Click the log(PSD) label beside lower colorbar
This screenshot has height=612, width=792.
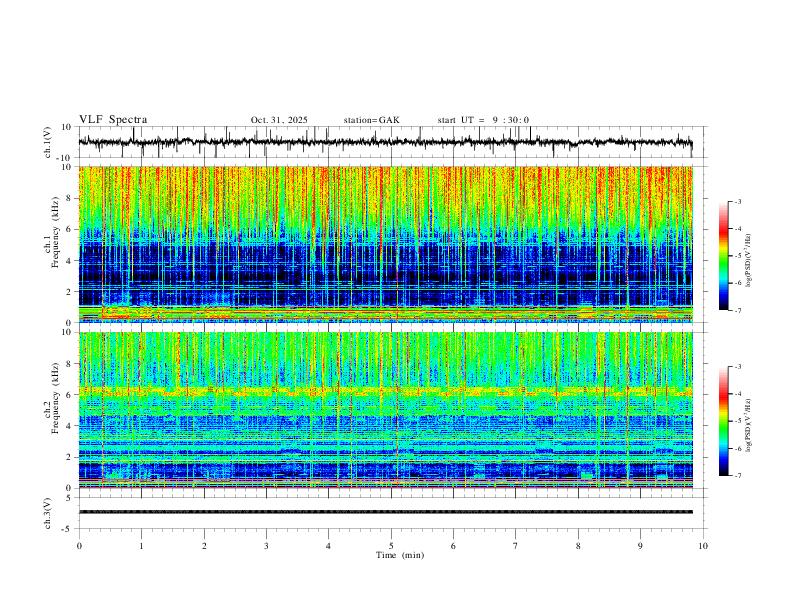[x=748, y=425]
